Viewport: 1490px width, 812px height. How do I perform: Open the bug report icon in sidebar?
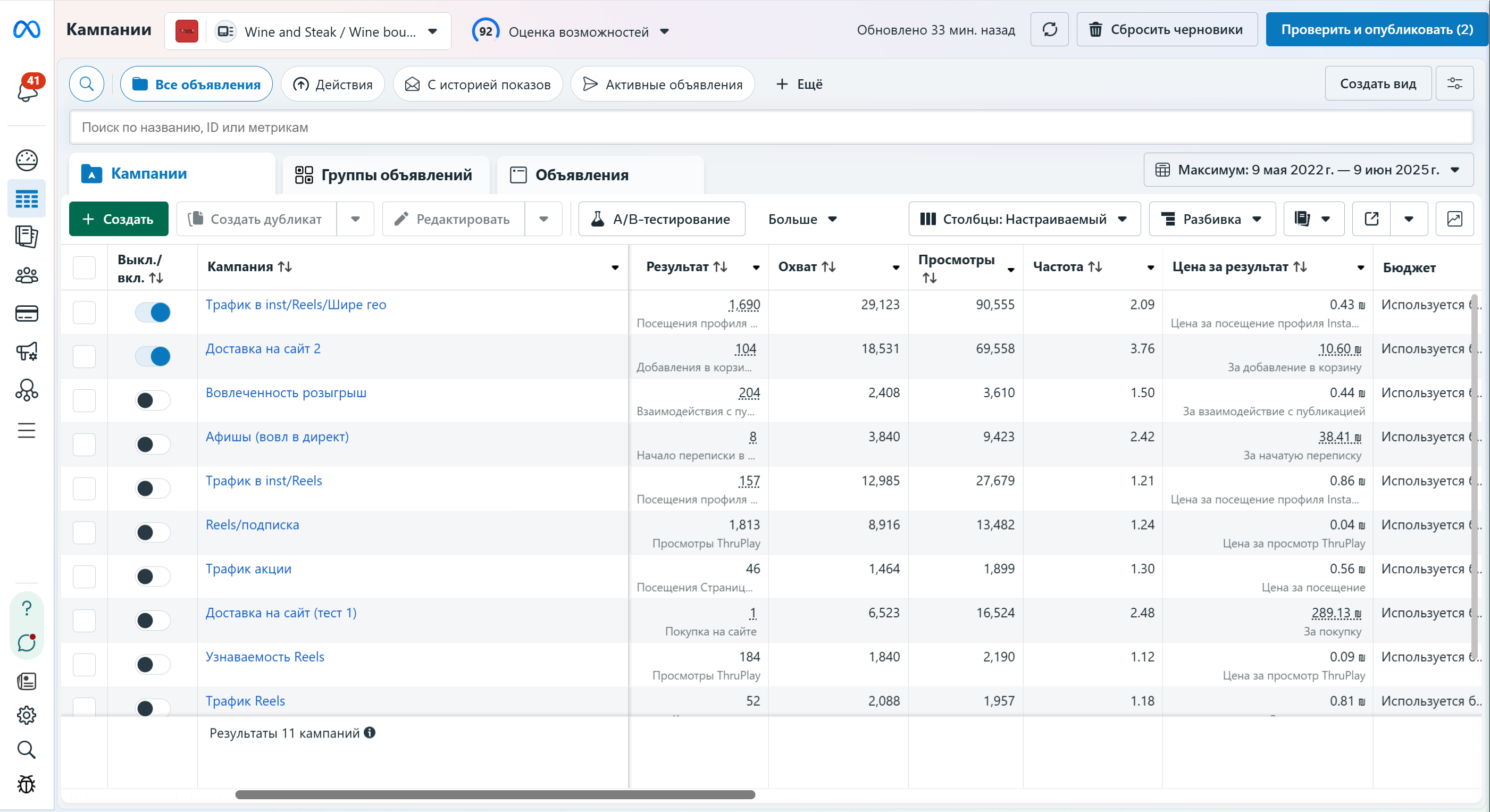[27, 784]
